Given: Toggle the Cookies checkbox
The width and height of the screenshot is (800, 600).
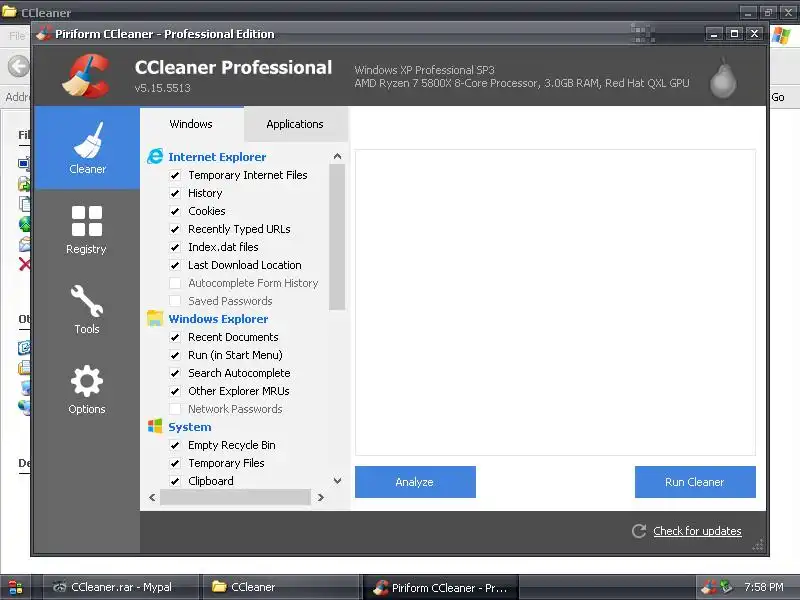Looking at the screenshot, I should tap(175, 211).
